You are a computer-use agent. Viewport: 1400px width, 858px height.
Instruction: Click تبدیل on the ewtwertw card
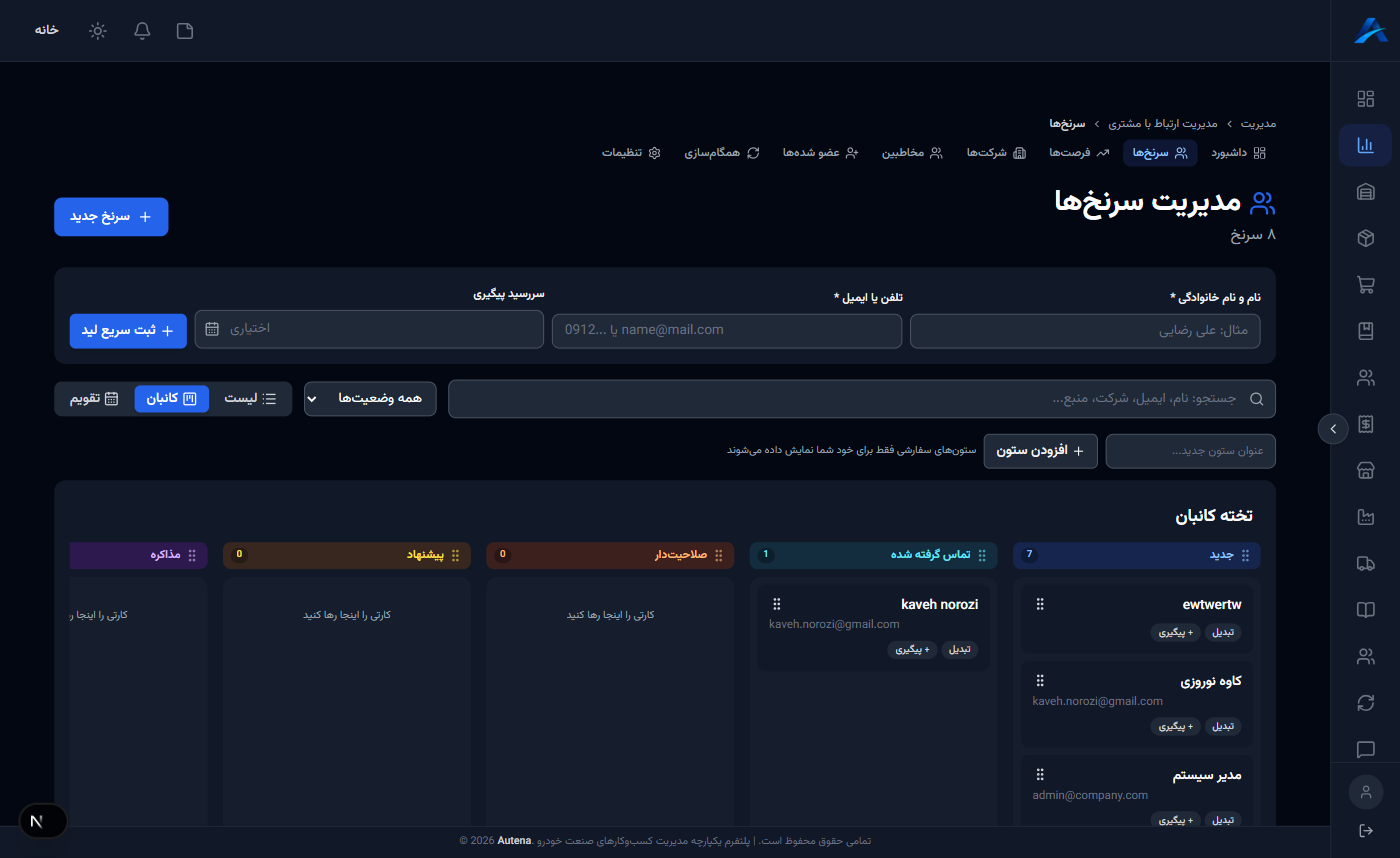click(1223, 633)
